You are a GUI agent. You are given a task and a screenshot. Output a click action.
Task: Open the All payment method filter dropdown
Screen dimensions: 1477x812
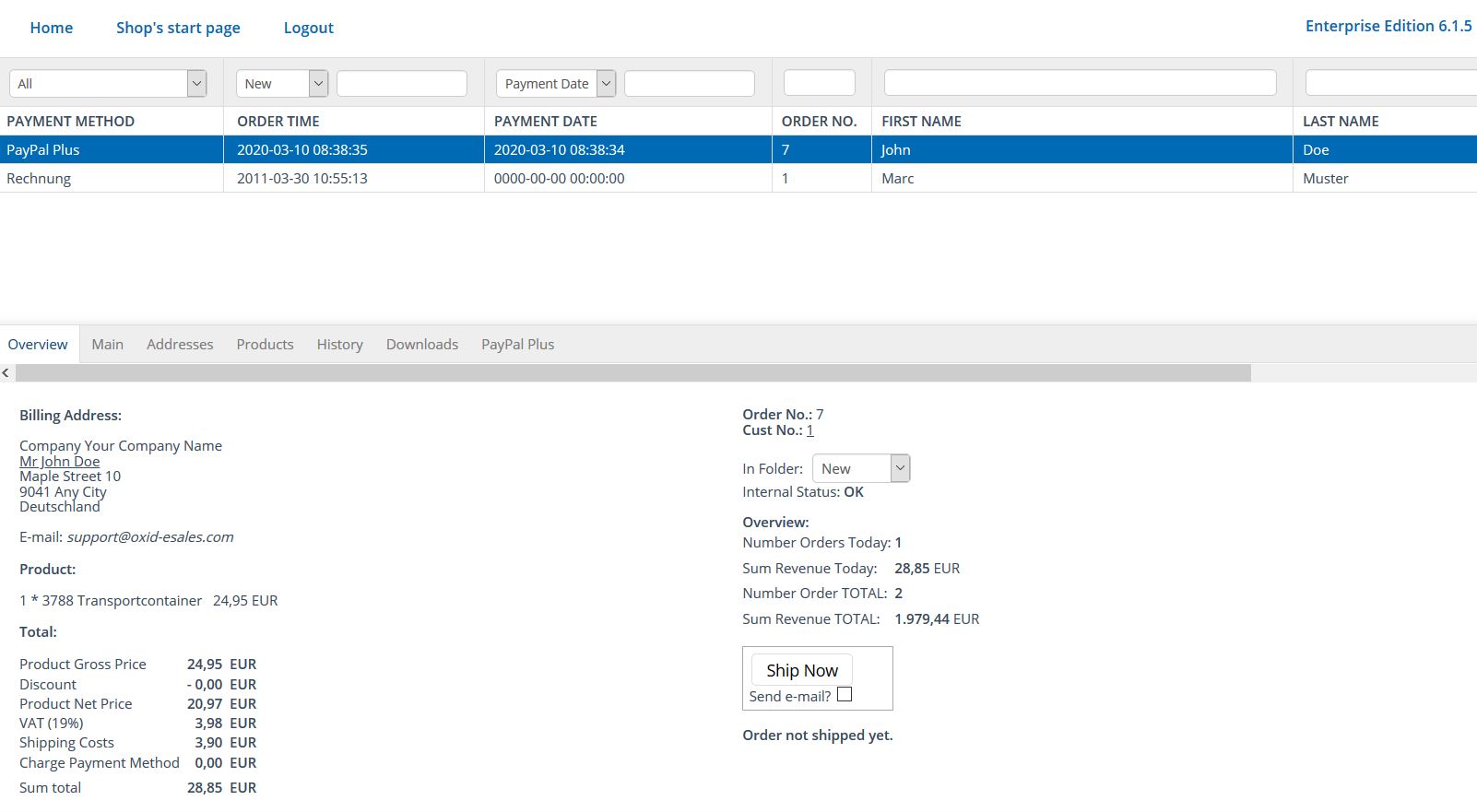(107, 84)
